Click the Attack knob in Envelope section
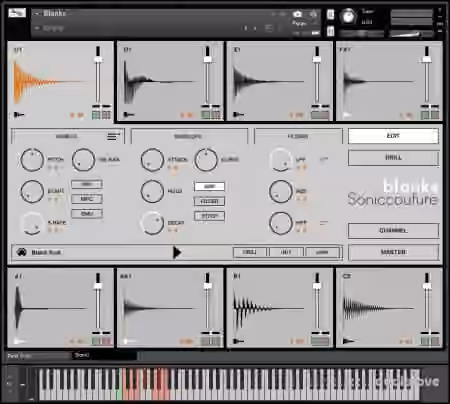Screen dimensions: 450x404 point(152,160)
